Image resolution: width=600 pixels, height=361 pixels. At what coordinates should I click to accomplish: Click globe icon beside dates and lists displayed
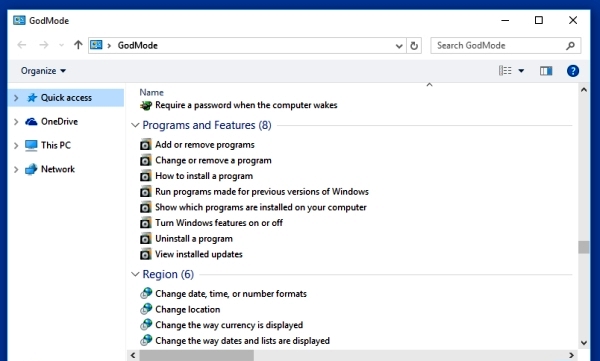(146, 341)
